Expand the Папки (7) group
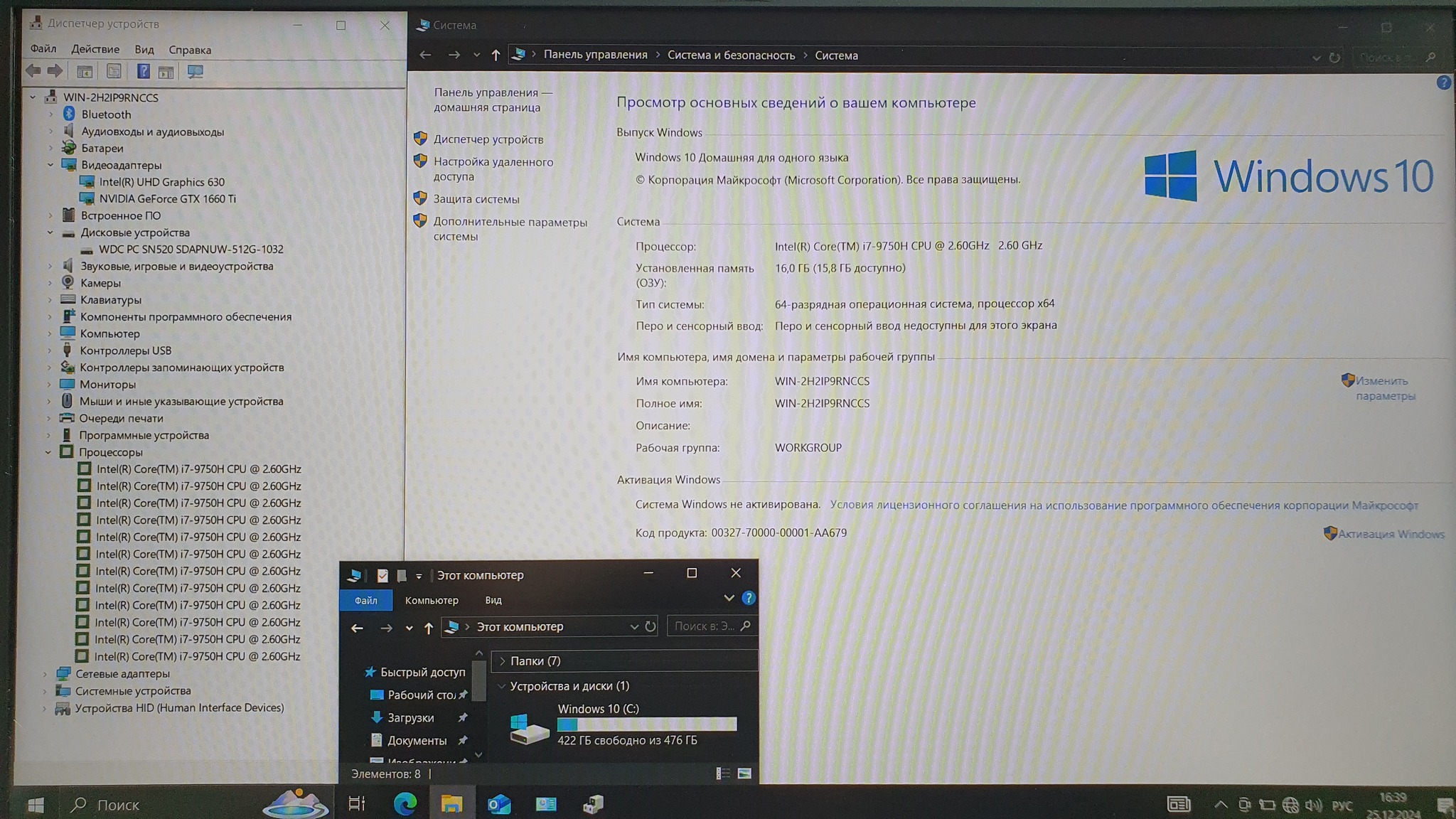This screenshot has height=819, width=1456. point(503,661)
